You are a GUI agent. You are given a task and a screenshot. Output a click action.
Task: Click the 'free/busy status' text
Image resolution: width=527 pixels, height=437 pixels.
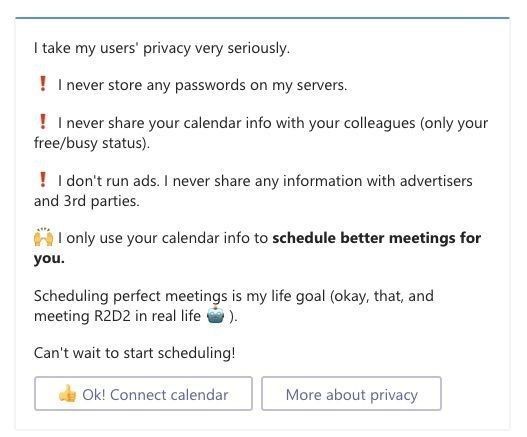[92, 143]
